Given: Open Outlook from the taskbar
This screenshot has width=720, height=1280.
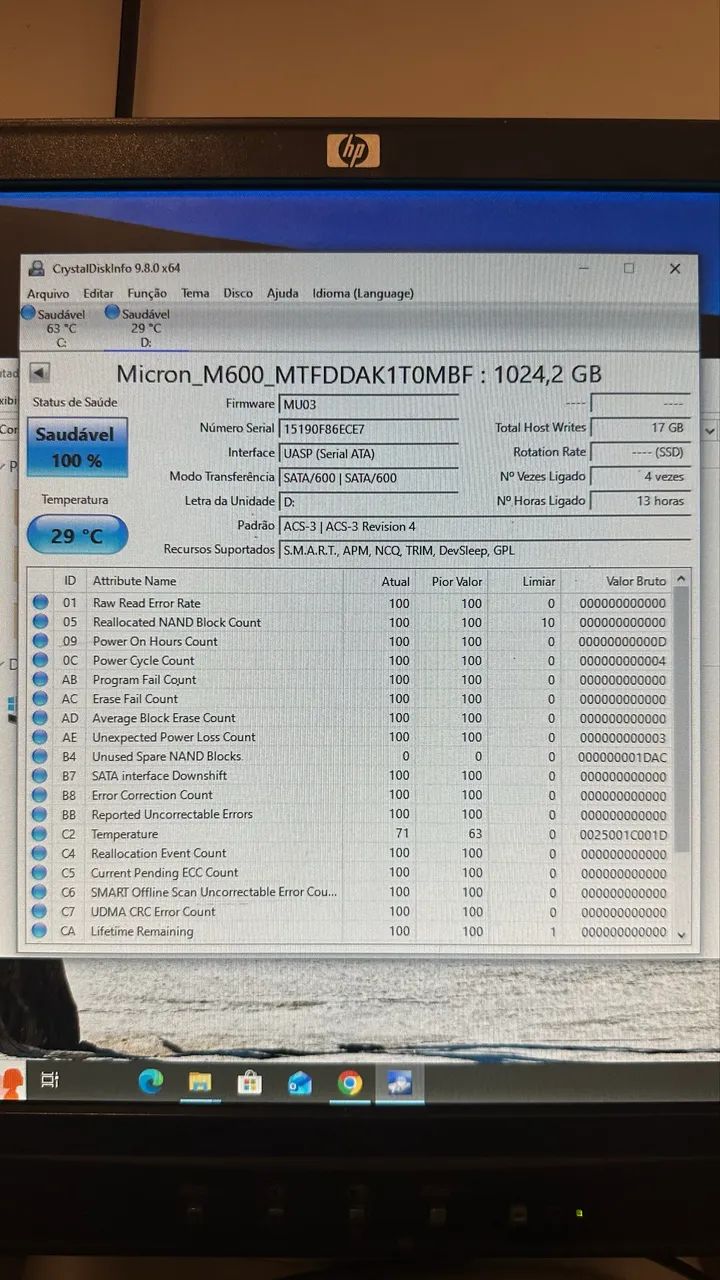Looking at the screenshot, I should [299, 1082].
